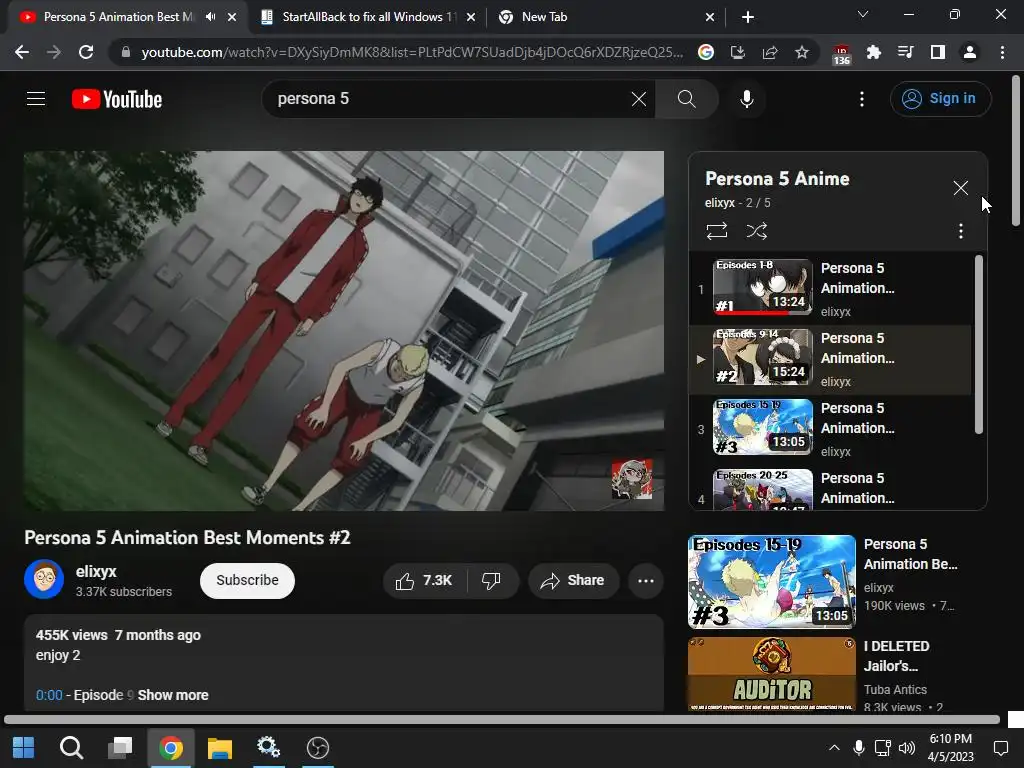Open media controls in Chrome toolbar
The image size is (1024, 768).
click(905, 52)
